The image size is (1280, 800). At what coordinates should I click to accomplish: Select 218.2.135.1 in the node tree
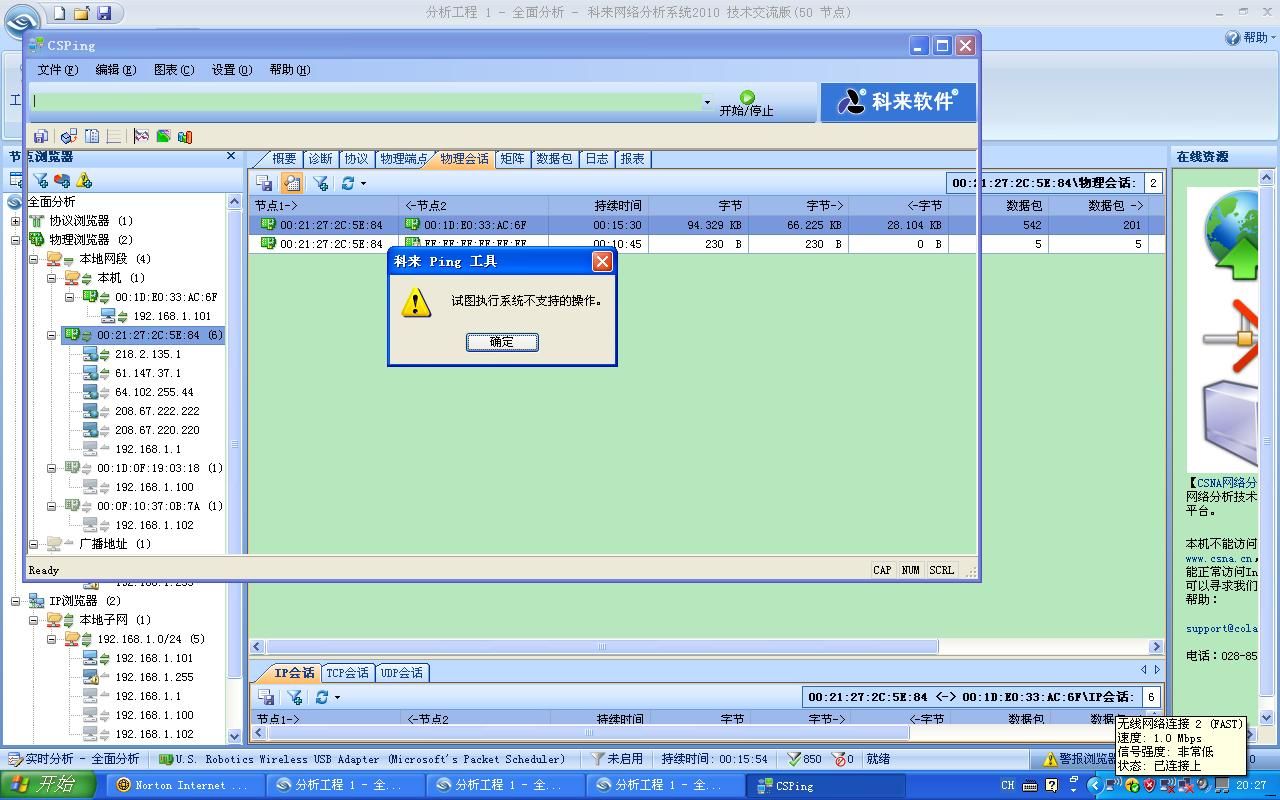(148, 354)
